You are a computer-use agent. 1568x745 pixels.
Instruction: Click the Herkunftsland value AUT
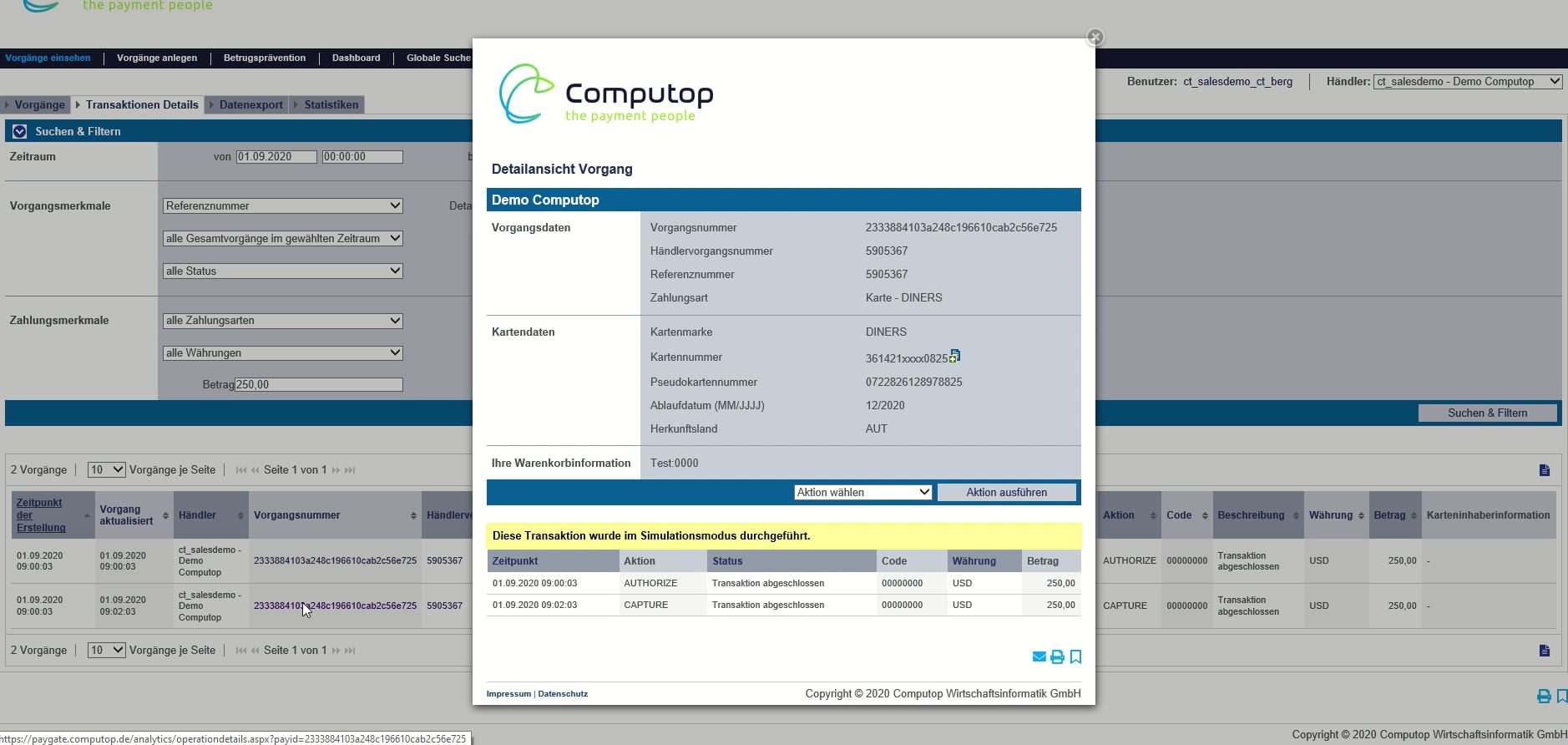876,428
